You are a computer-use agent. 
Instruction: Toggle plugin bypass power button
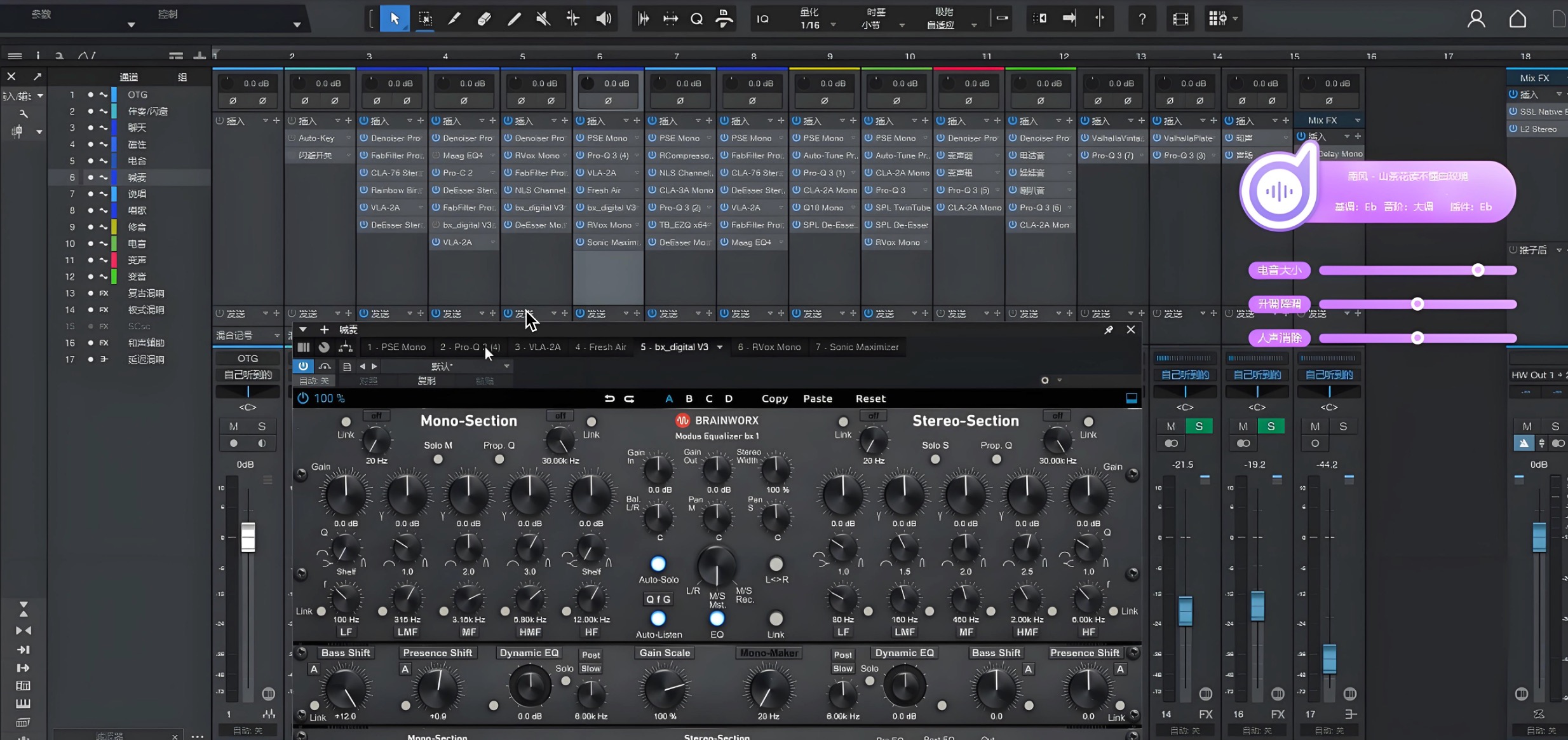[303, 366]
